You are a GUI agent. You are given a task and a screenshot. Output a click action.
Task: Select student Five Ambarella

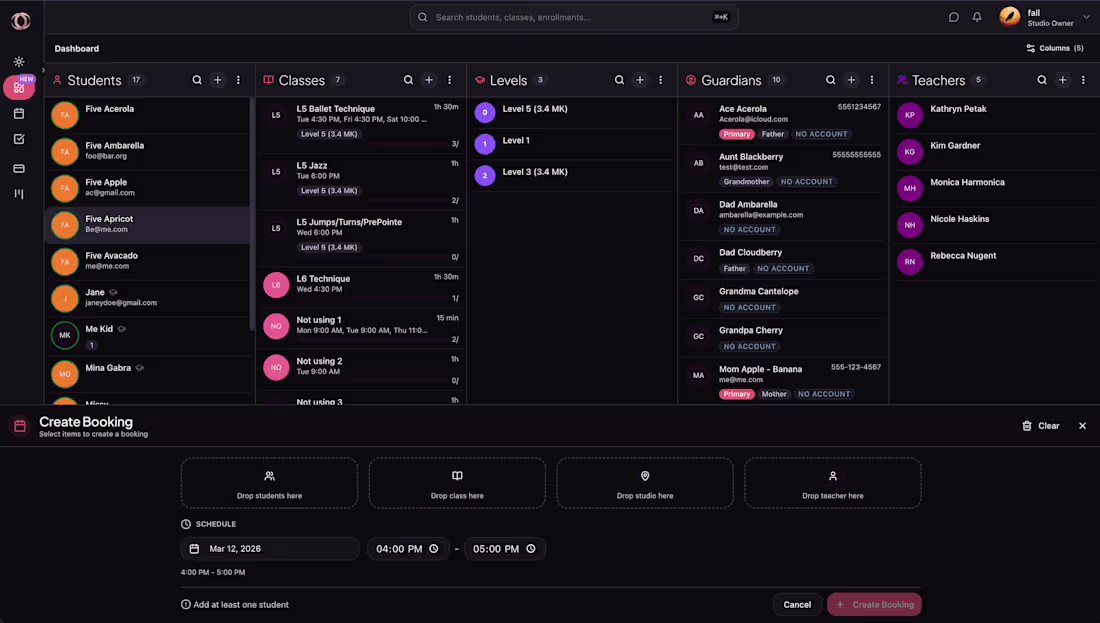click(x=148, y=152)
